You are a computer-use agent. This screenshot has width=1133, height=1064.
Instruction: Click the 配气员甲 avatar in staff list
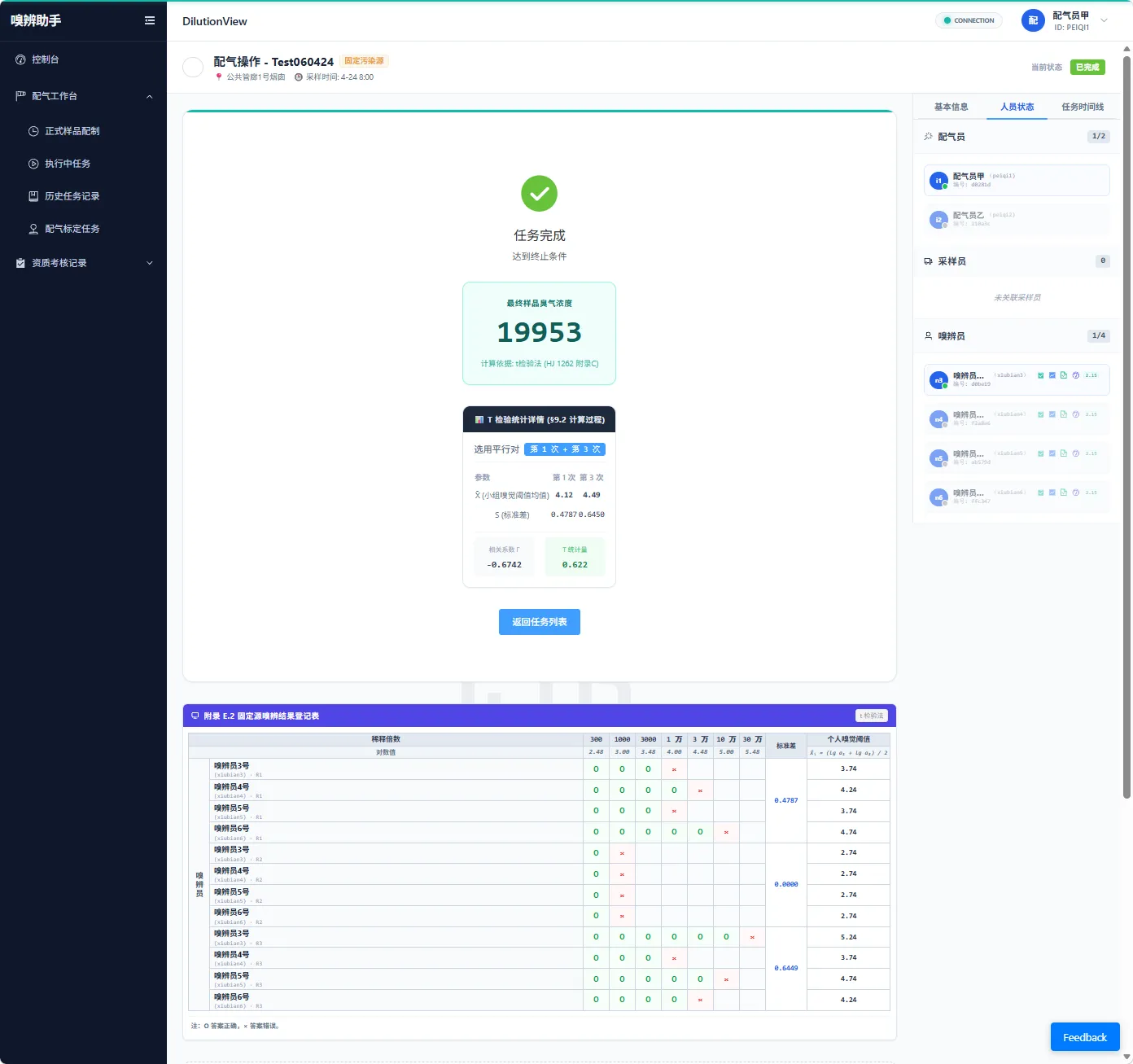pyautogui.click(x=938, y=181)
